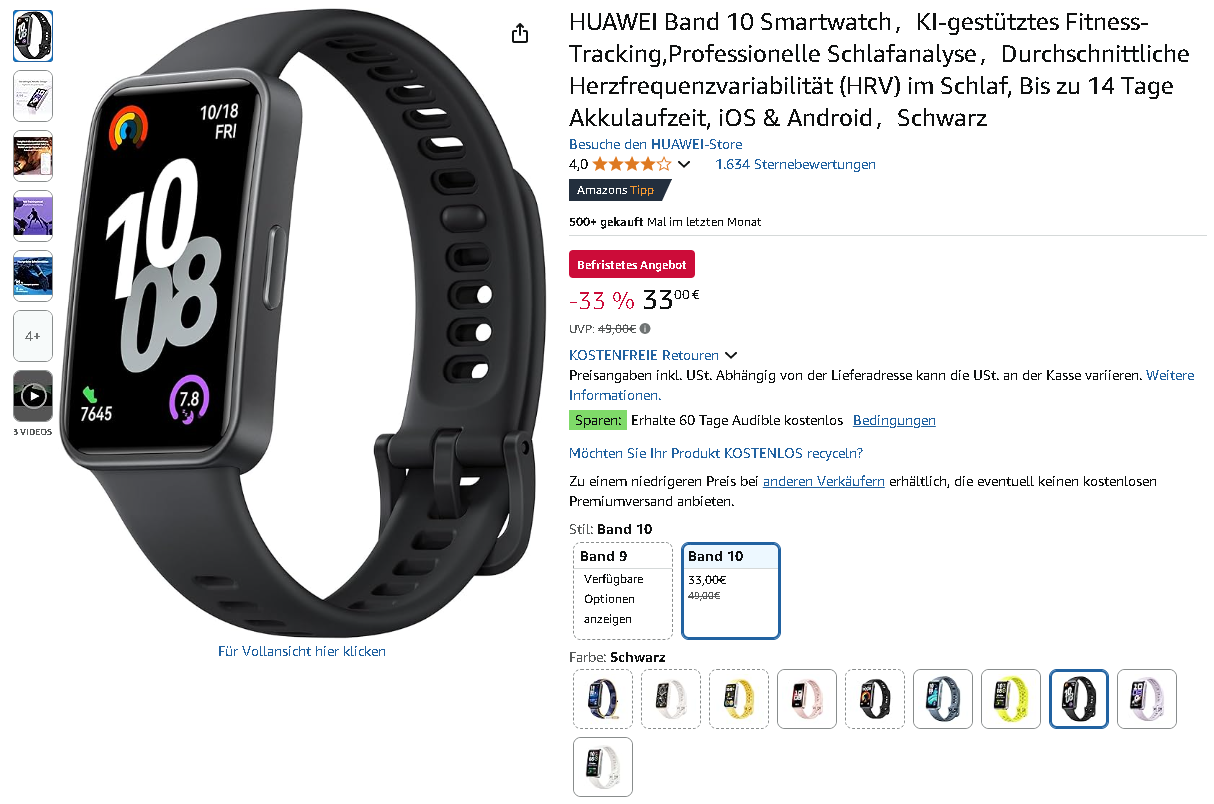
Task: Select the first black watch image thumbnail
Action: pos(33,36)
